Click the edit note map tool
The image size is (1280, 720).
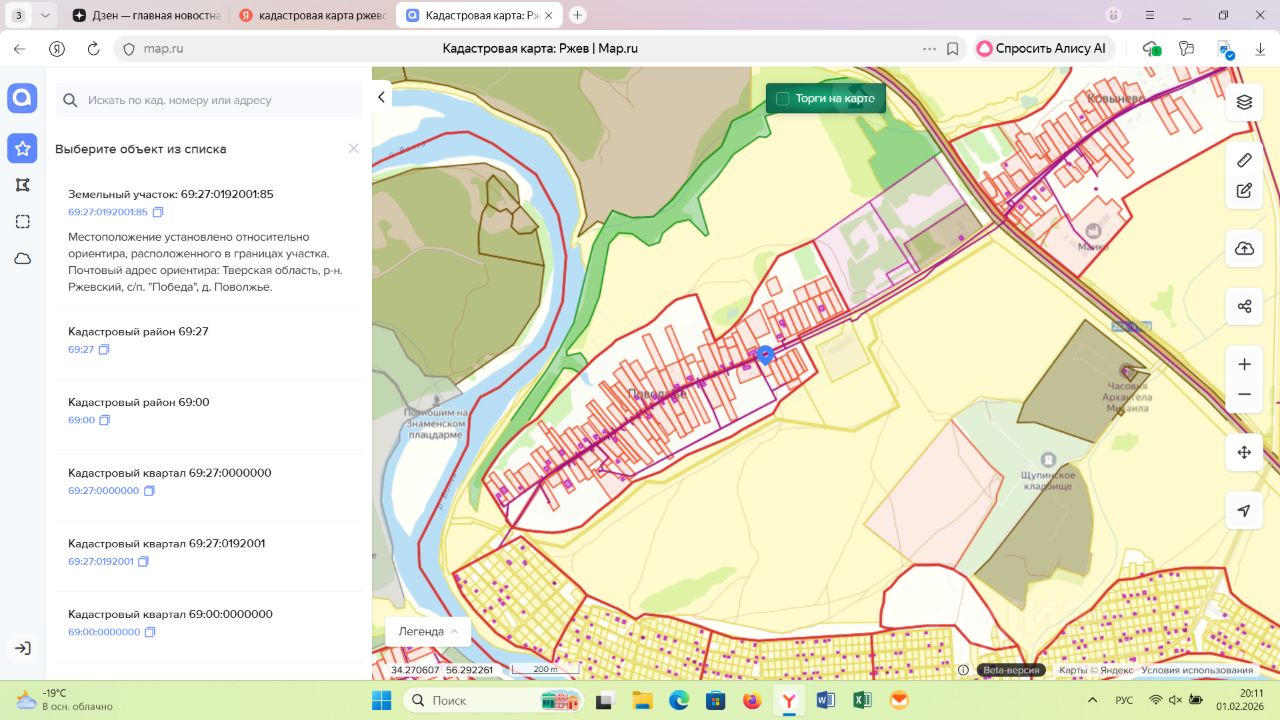click(x=1244, y=191)
